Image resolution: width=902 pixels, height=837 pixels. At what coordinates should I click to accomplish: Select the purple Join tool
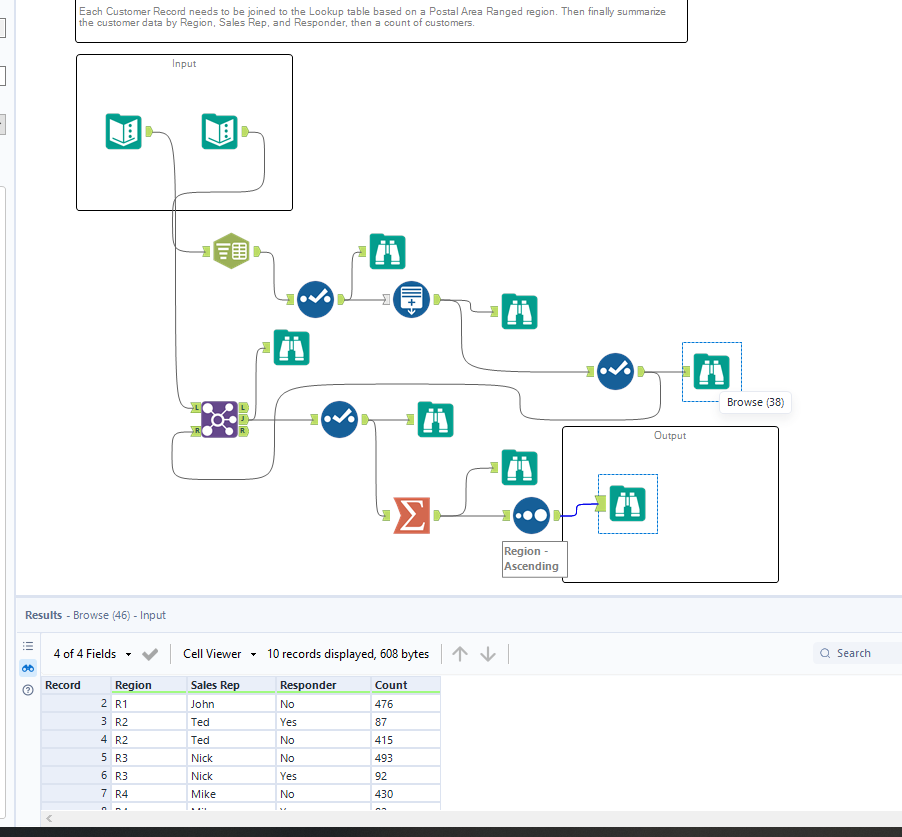tap(219, 419)
